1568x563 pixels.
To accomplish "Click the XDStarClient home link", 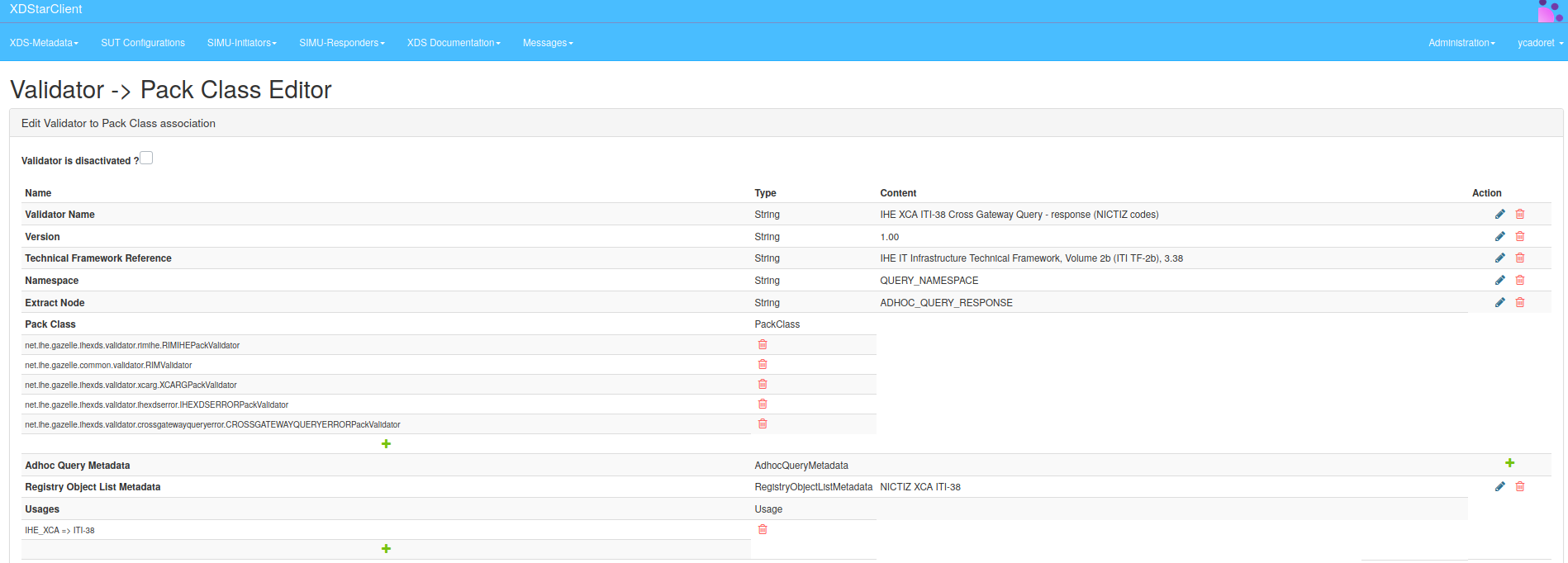I will (x=46, y=9).
